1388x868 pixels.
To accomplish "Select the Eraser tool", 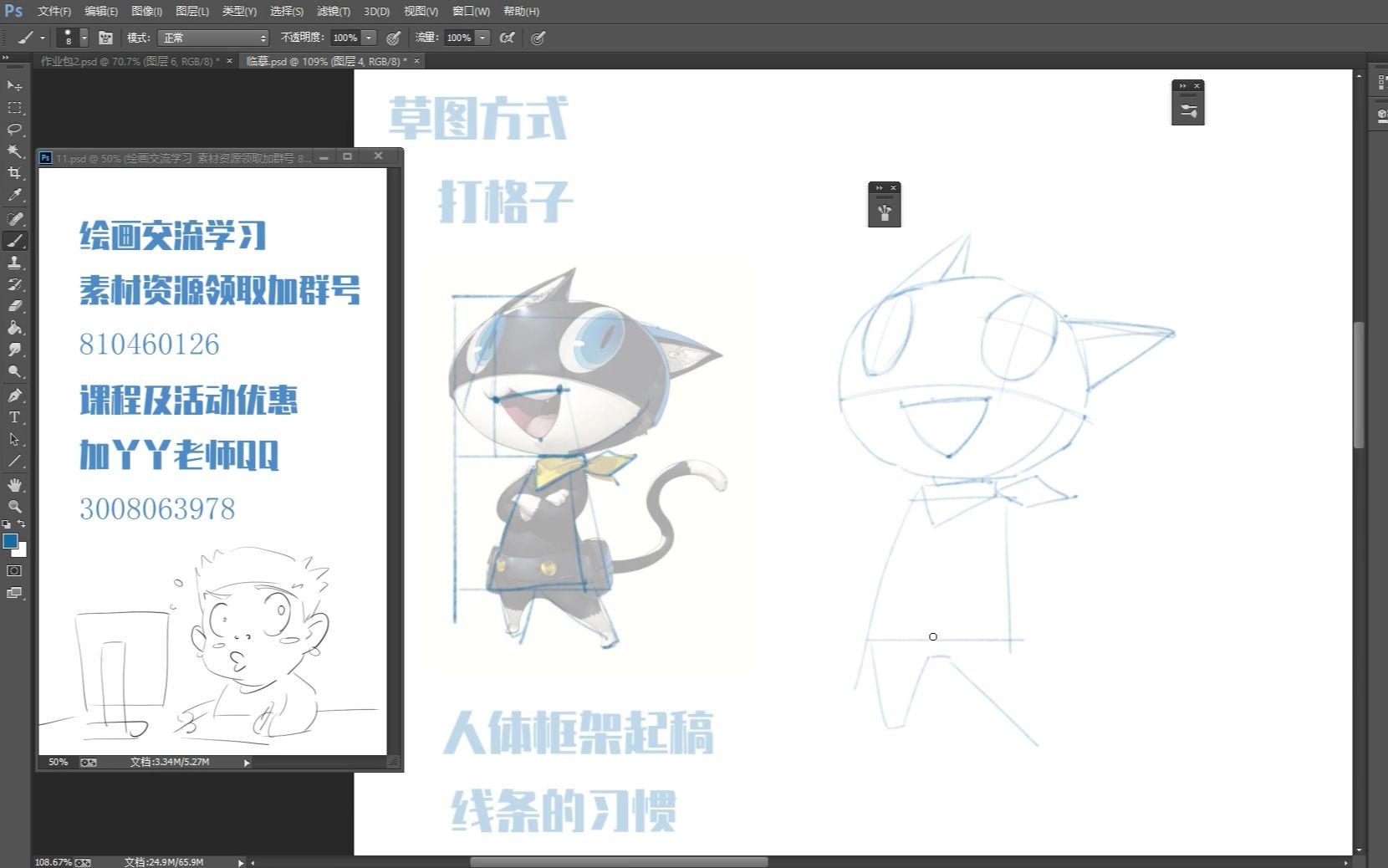I will pos(13,306).
